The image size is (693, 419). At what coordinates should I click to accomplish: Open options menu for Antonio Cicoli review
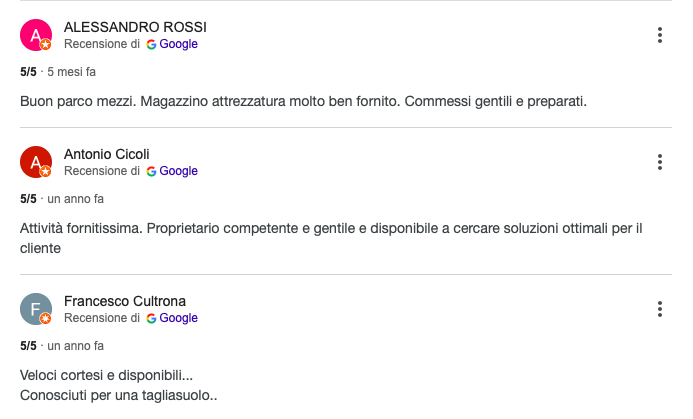659,162
